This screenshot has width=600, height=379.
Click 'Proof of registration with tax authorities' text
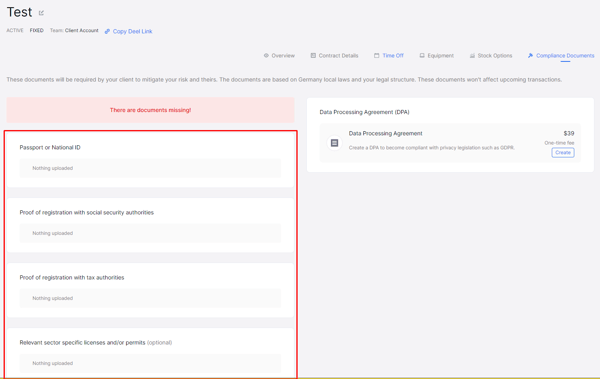[x=72, y=278]
